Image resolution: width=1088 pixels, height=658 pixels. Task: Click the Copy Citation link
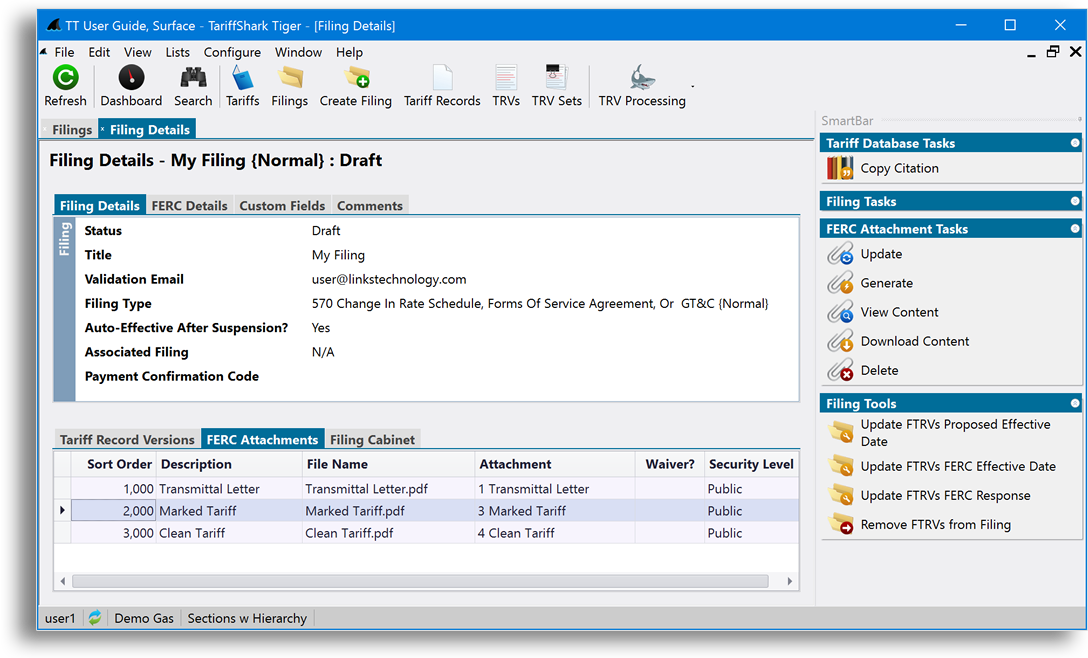click(x=899, y=168)
